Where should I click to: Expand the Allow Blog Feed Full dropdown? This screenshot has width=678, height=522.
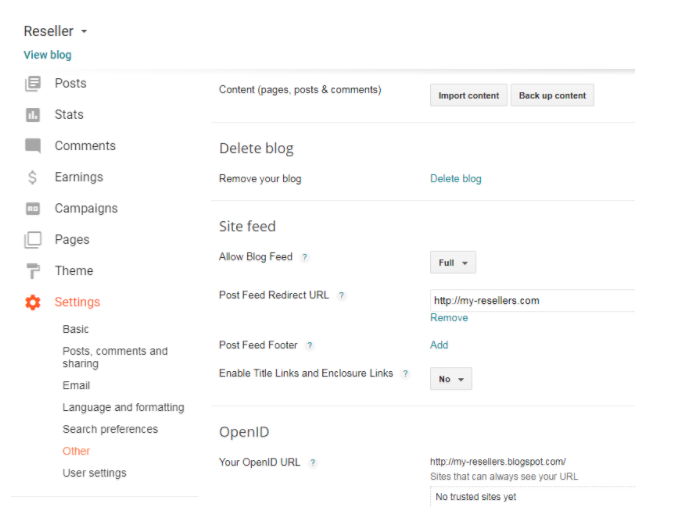click(x=452, y=263)
